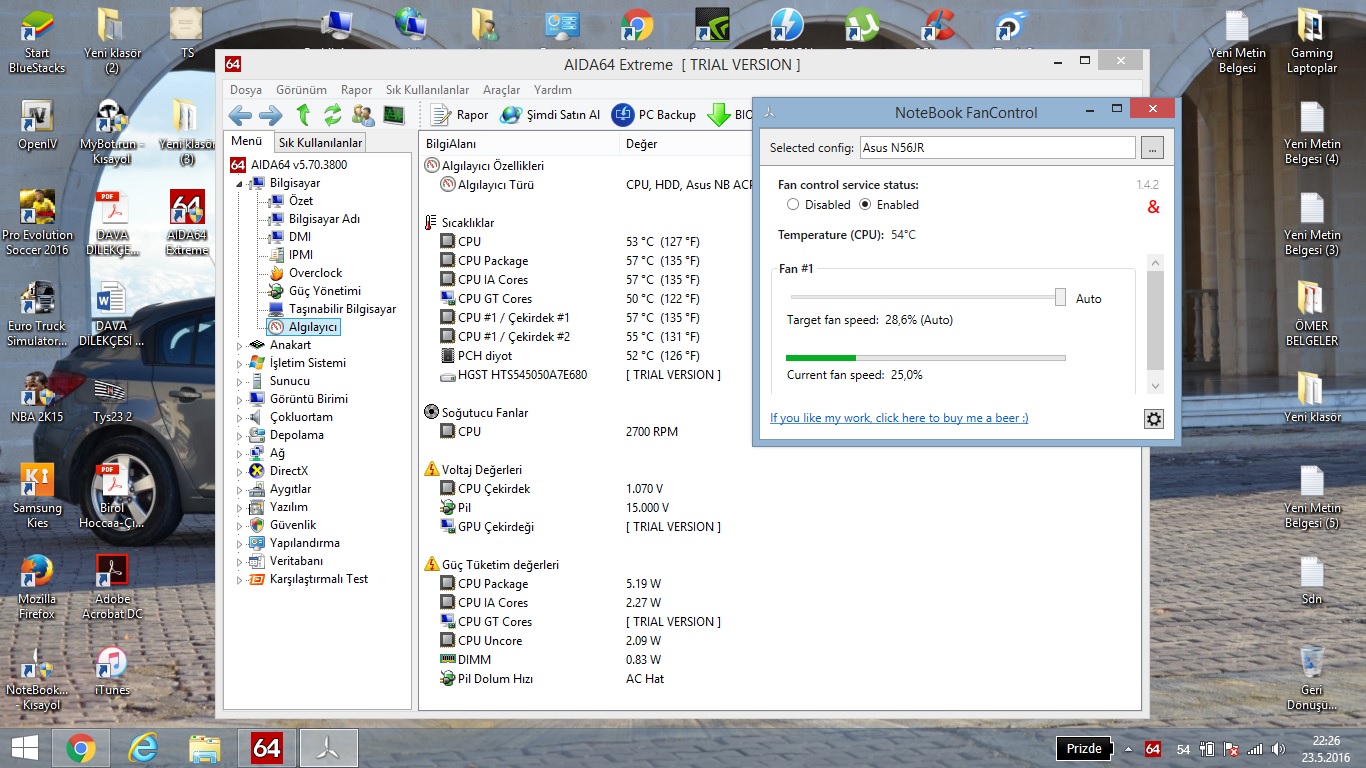Open the Rapor menu in menu bar
This screenshot has width=1366, height=768.
(356, 90)
